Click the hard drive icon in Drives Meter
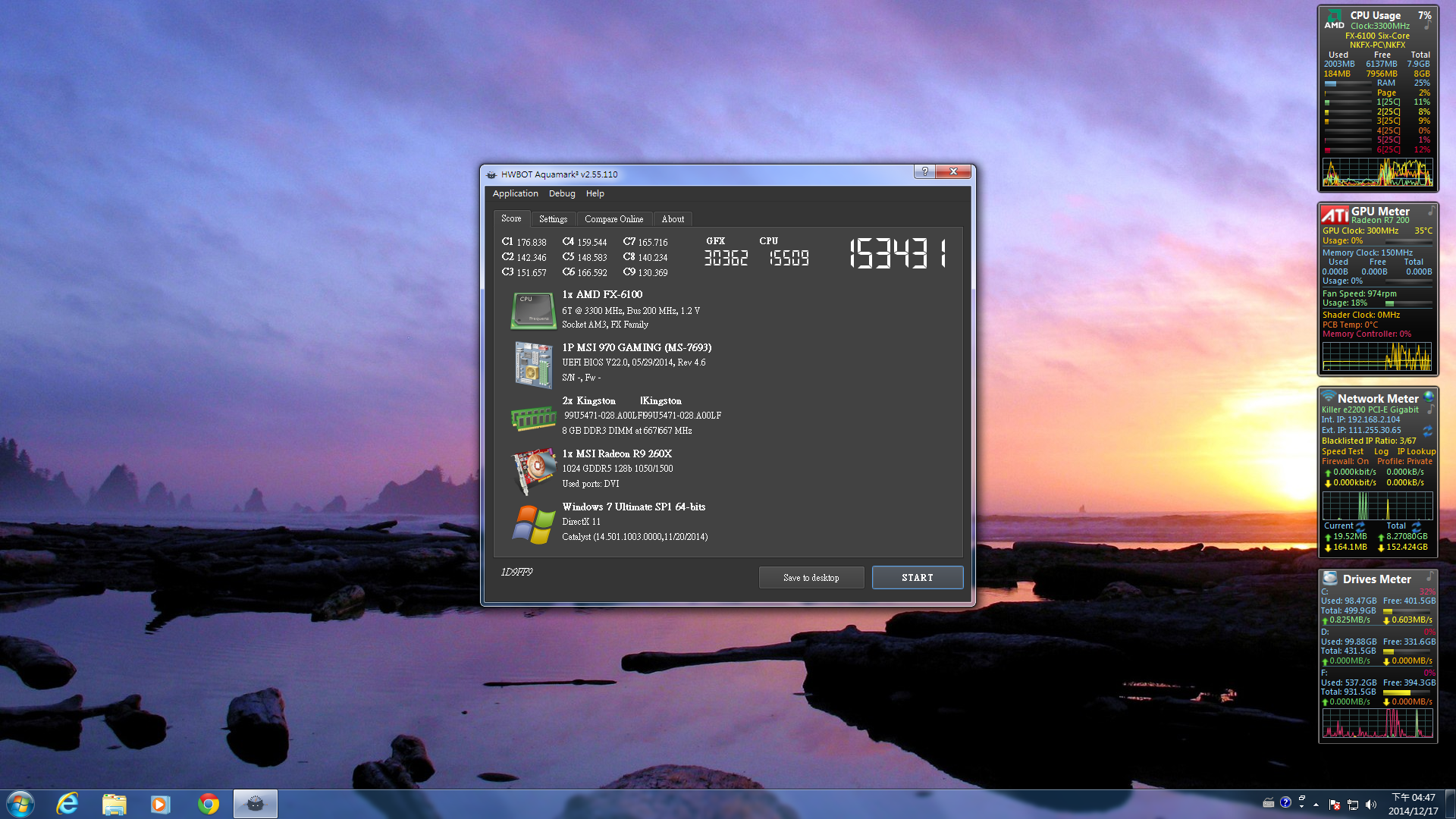Screen dimensions: 1456x819 1330,578
